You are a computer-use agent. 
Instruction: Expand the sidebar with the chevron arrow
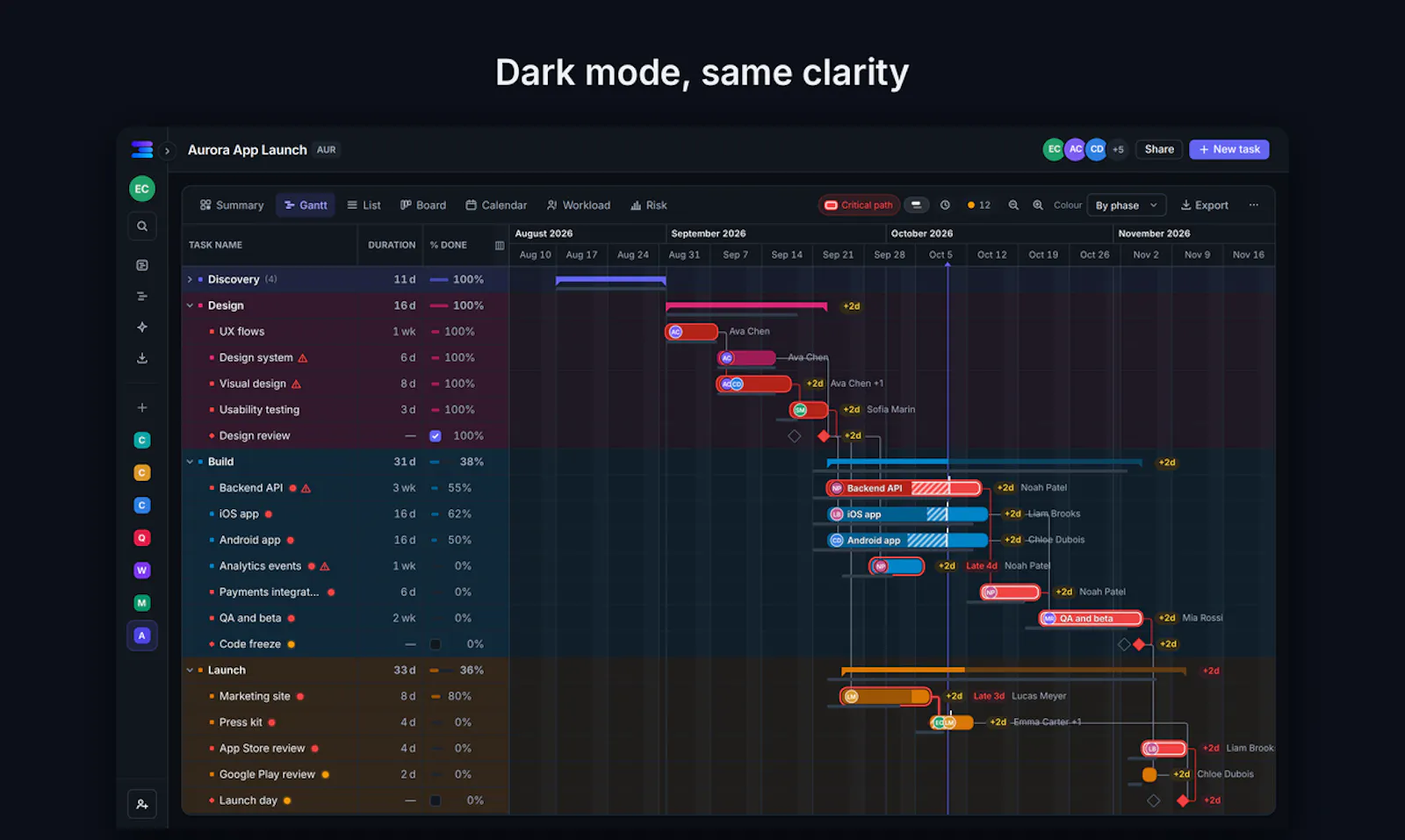point(167,151)
